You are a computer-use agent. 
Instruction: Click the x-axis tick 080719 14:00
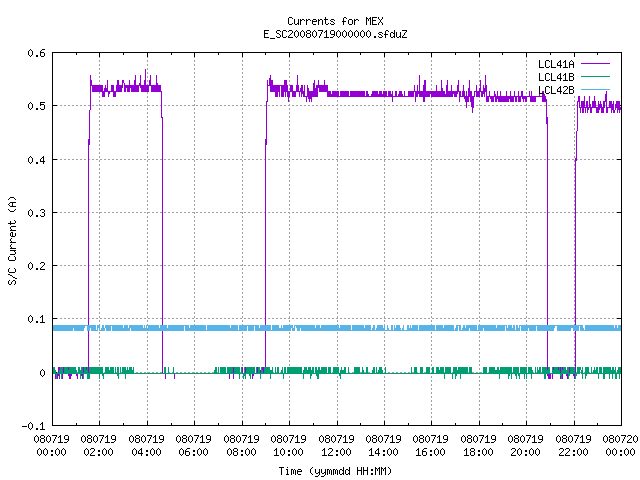(x=383, y=446)
